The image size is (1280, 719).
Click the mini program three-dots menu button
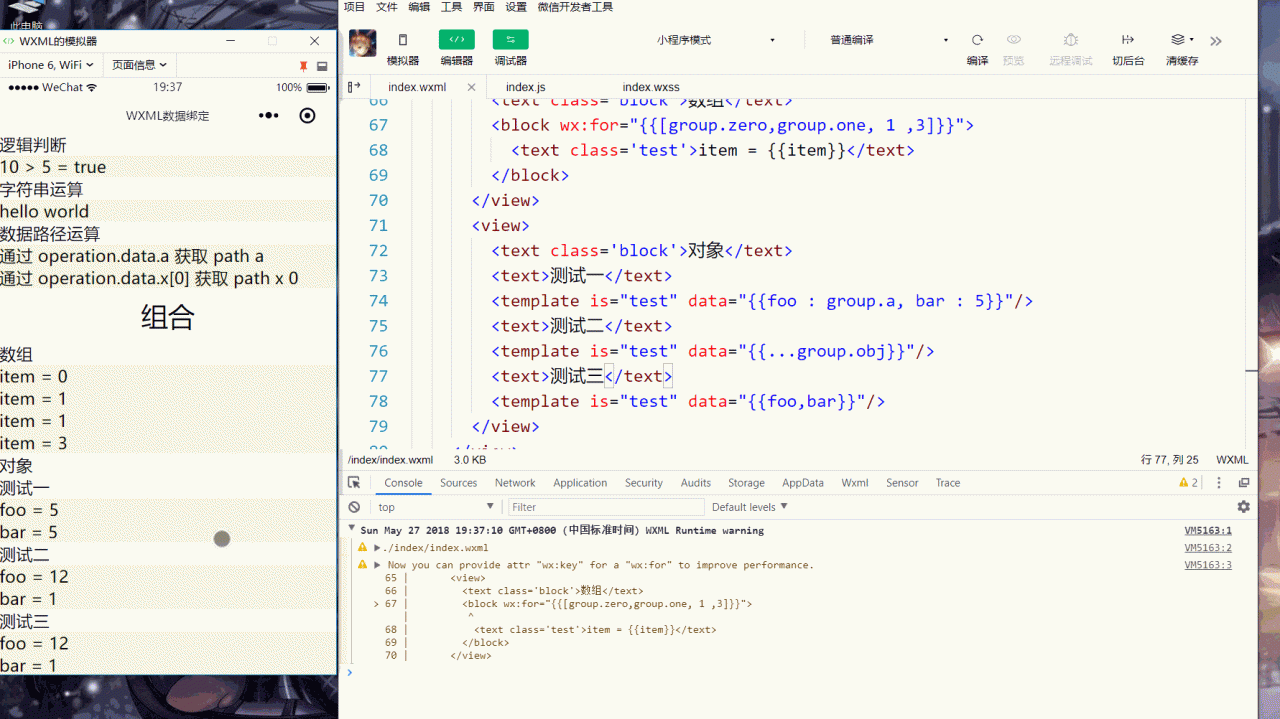click(268, 116)
